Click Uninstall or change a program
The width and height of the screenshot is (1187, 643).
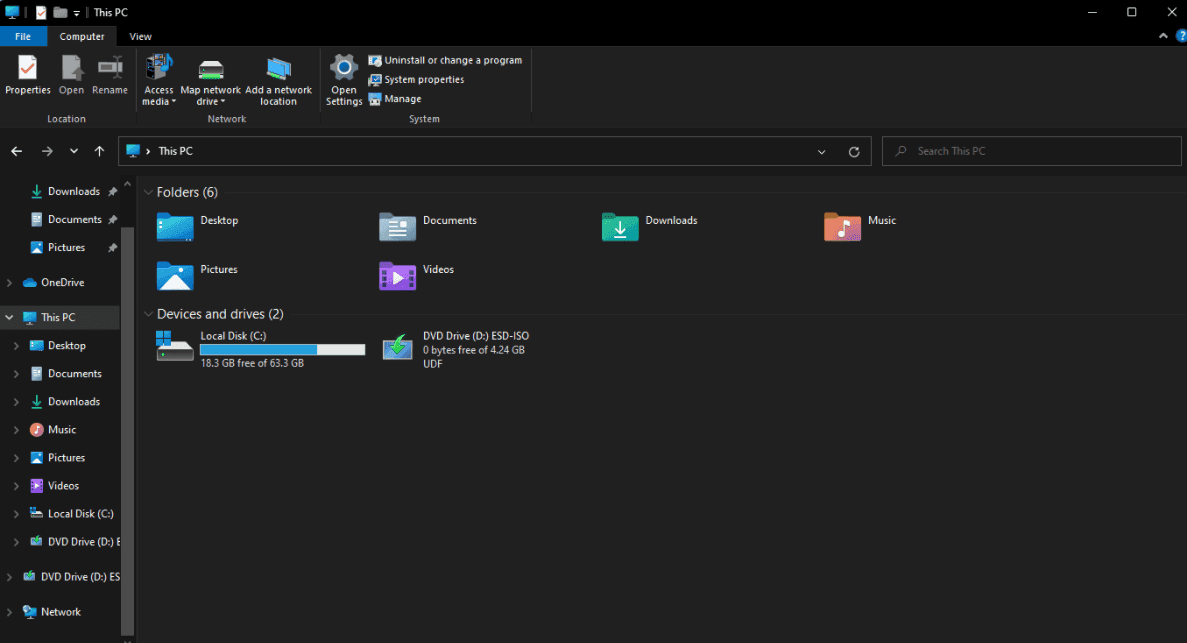tap(445, 60)
